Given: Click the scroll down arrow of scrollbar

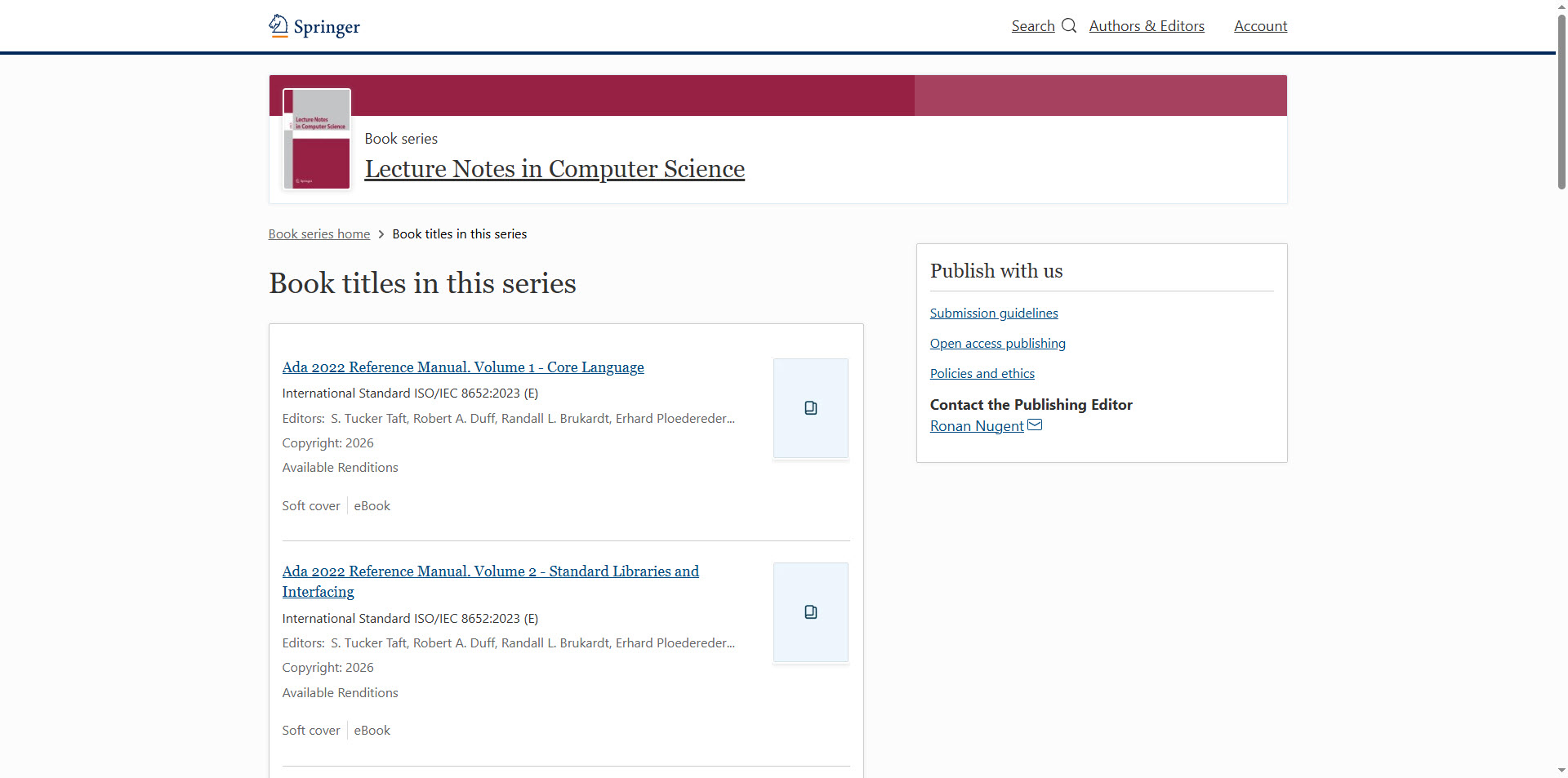Looking at the screenshot, I should (1561, 770).
